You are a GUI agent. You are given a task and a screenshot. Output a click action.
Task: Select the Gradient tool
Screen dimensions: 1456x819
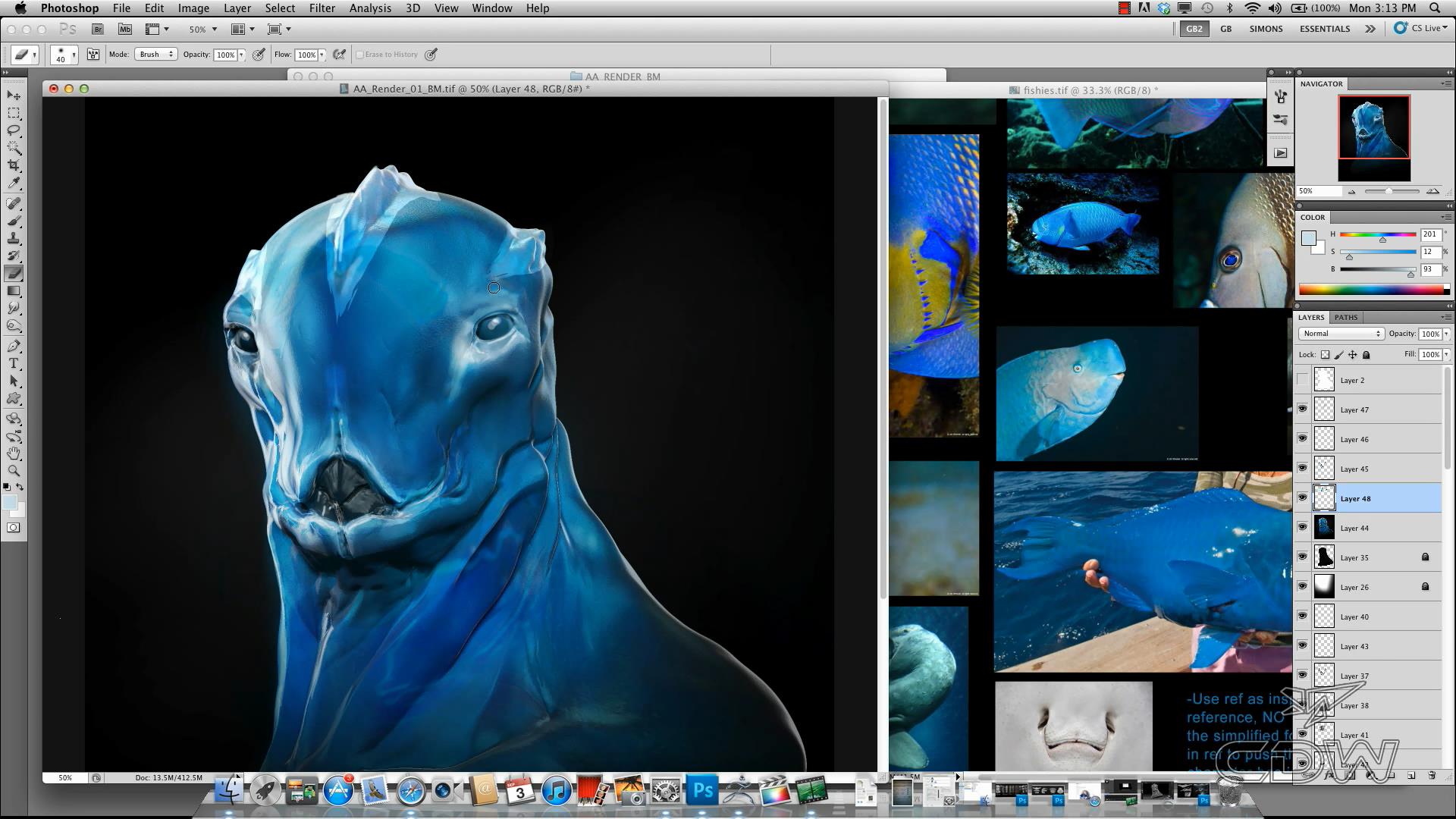pos(14,290)
